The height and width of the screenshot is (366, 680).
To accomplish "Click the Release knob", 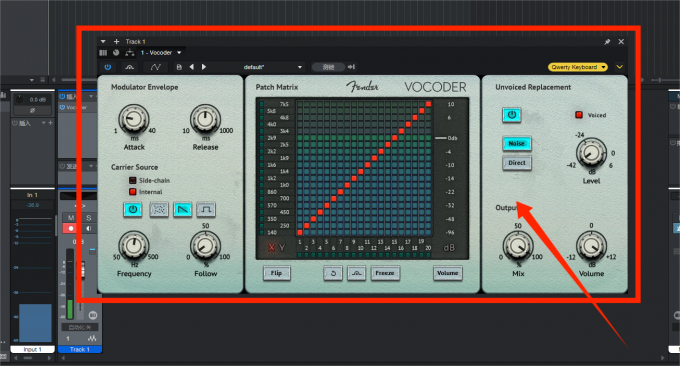I will coord(205,119).
